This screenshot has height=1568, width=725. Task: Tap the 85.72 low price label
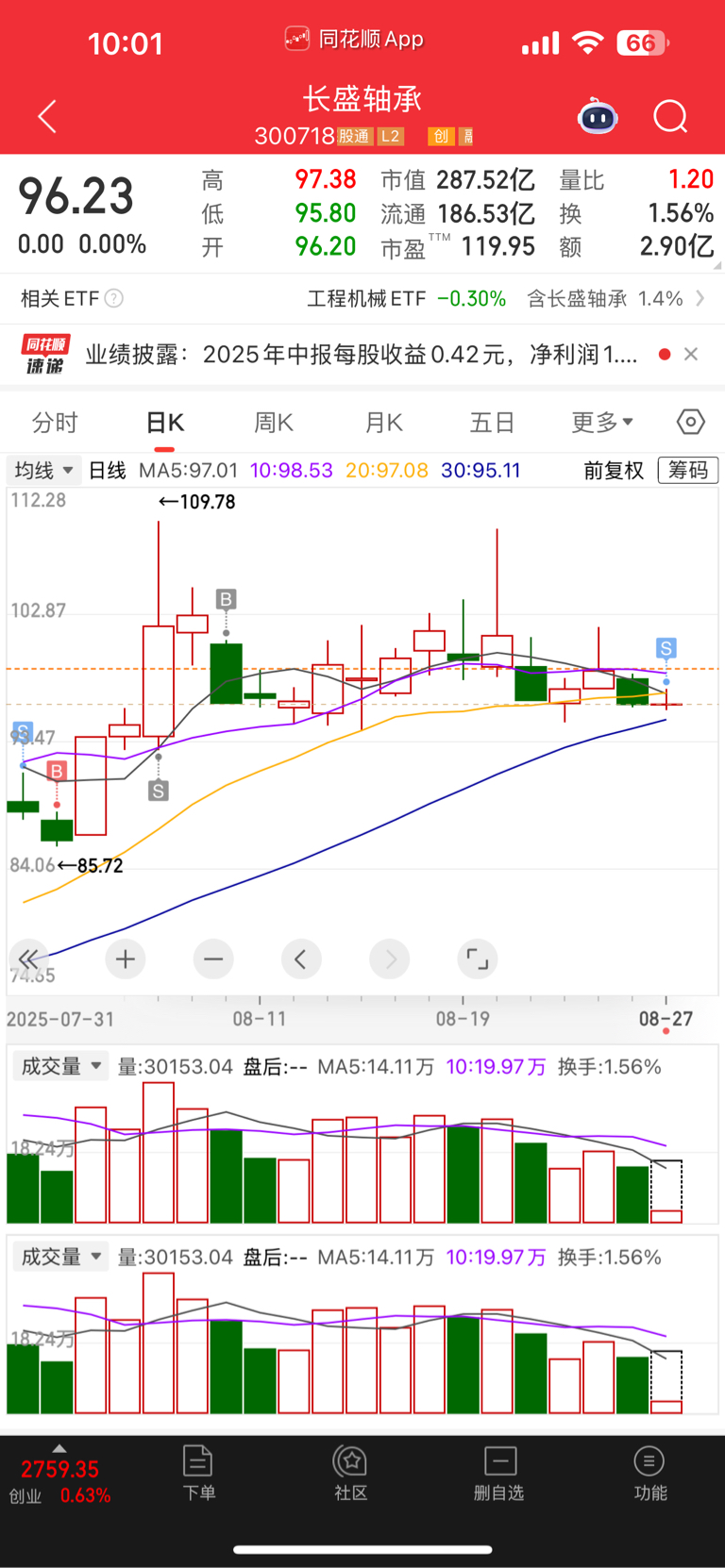click(91, 865)
